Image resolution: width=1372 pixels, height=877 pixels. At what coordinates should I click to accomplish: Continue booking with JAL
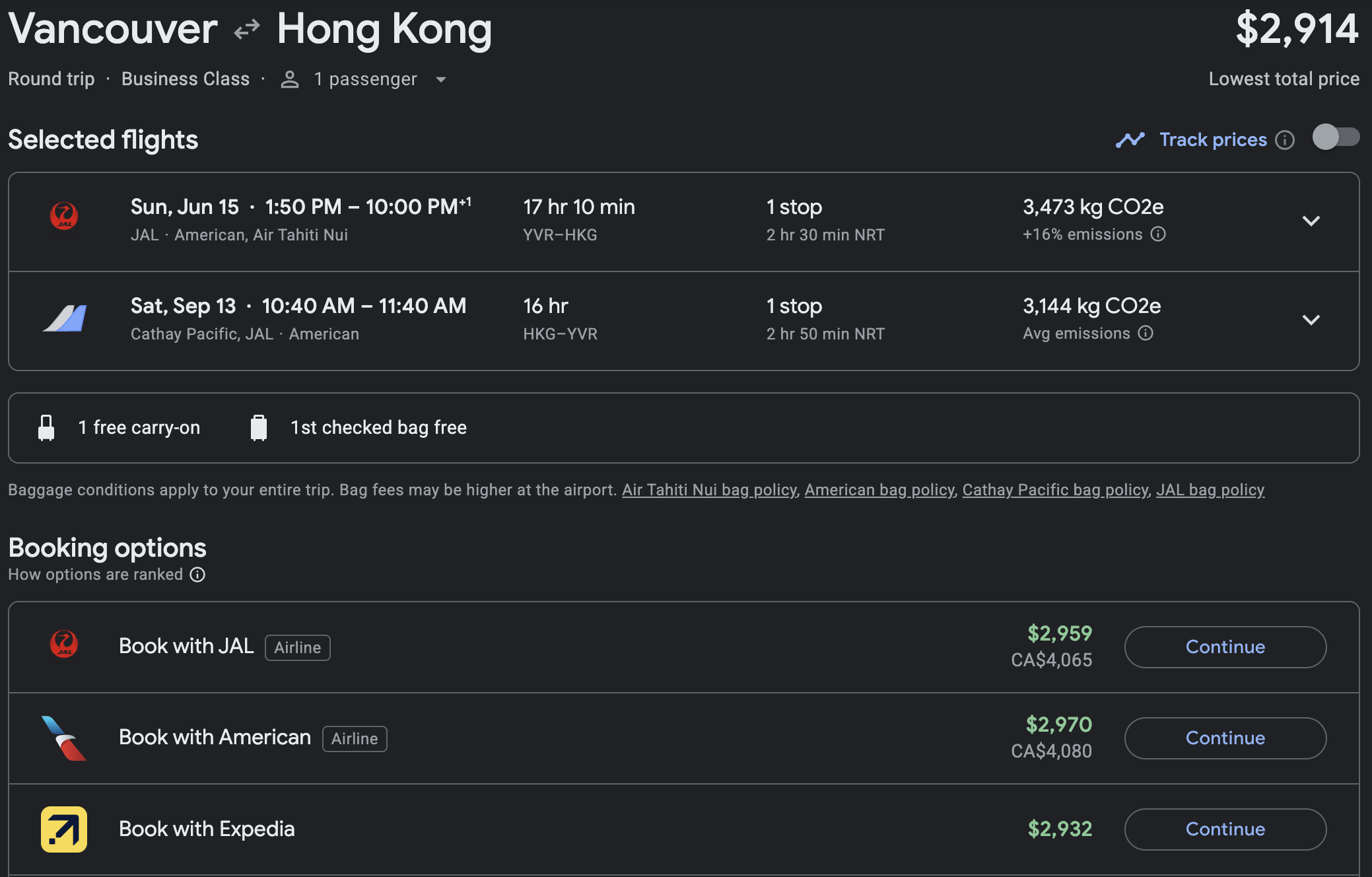[x=1225, y=647]
